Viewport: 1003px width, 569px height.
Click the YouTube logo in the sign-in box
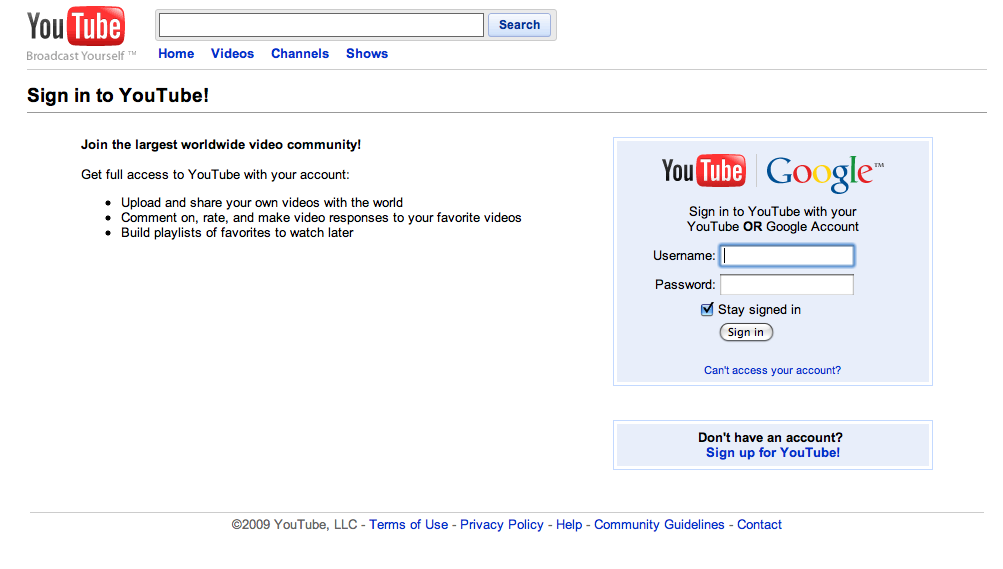pyautogui.click(x=704, y=171)
